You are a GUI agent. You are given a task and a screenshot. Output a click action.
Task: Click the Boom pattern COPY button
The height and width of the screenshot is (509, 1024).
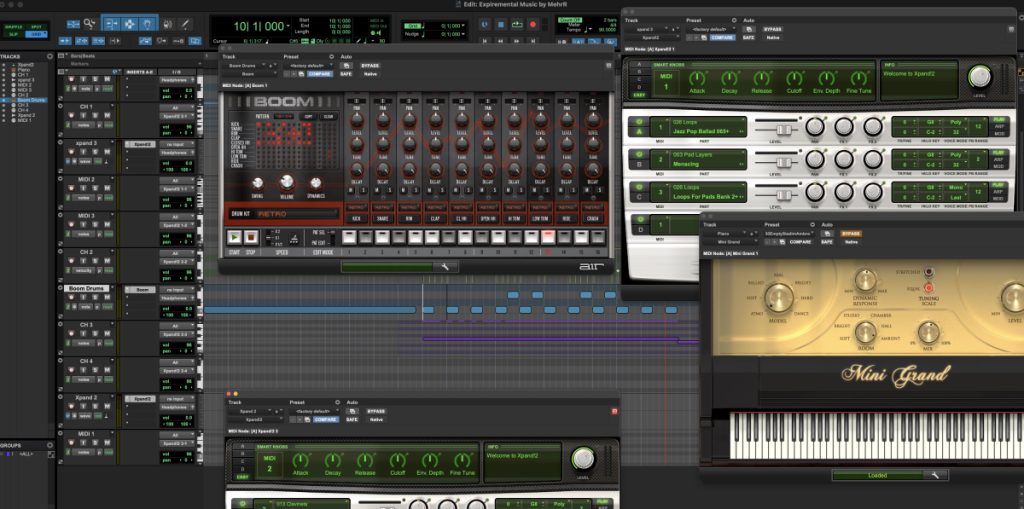[307, 116]
